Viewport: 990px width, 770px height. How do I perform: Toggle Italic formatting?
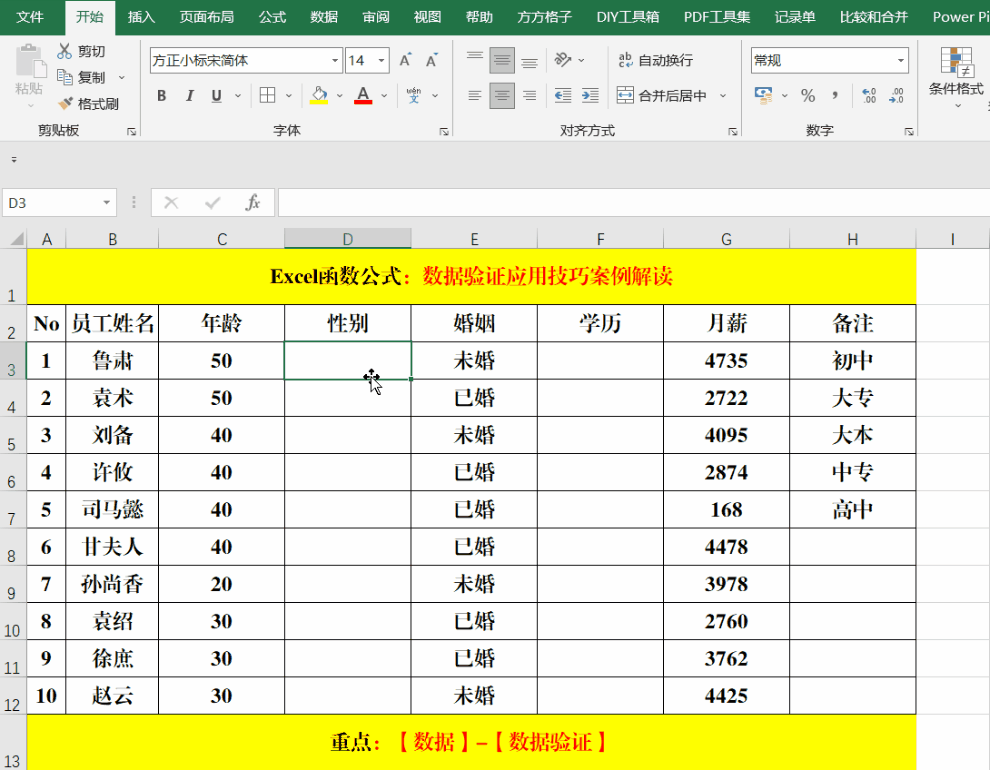click(189, 95)
